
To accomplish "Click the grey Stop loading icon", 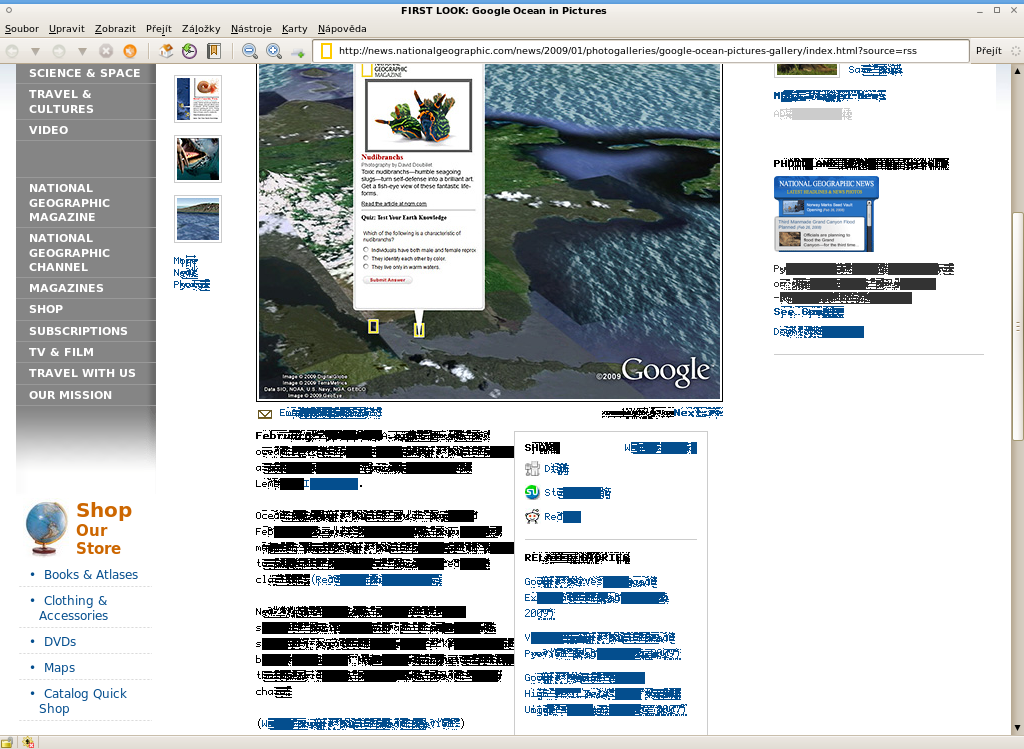I will tap(106, 51).
